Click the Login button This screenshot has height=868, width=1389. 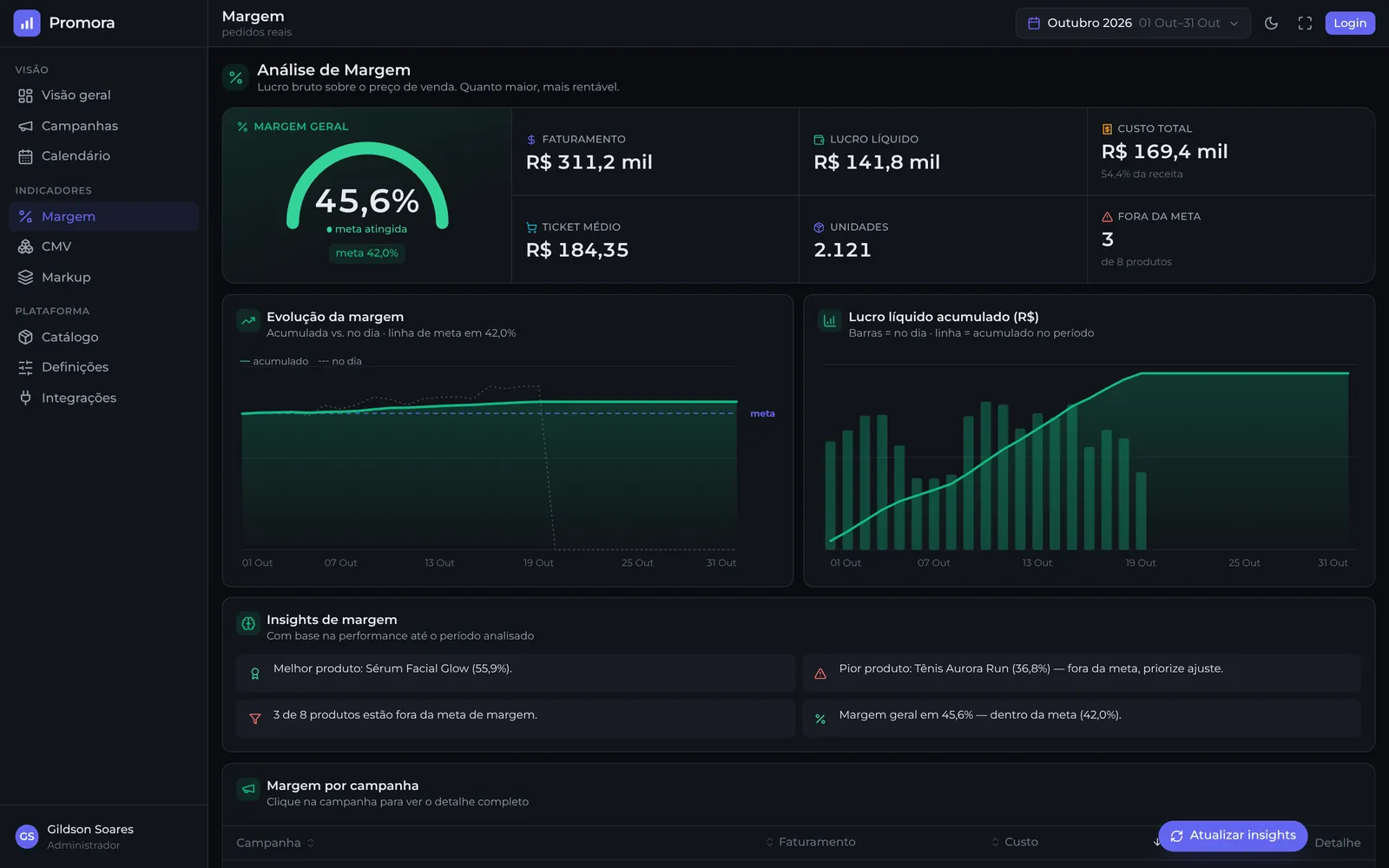(x=1350, y=23)
